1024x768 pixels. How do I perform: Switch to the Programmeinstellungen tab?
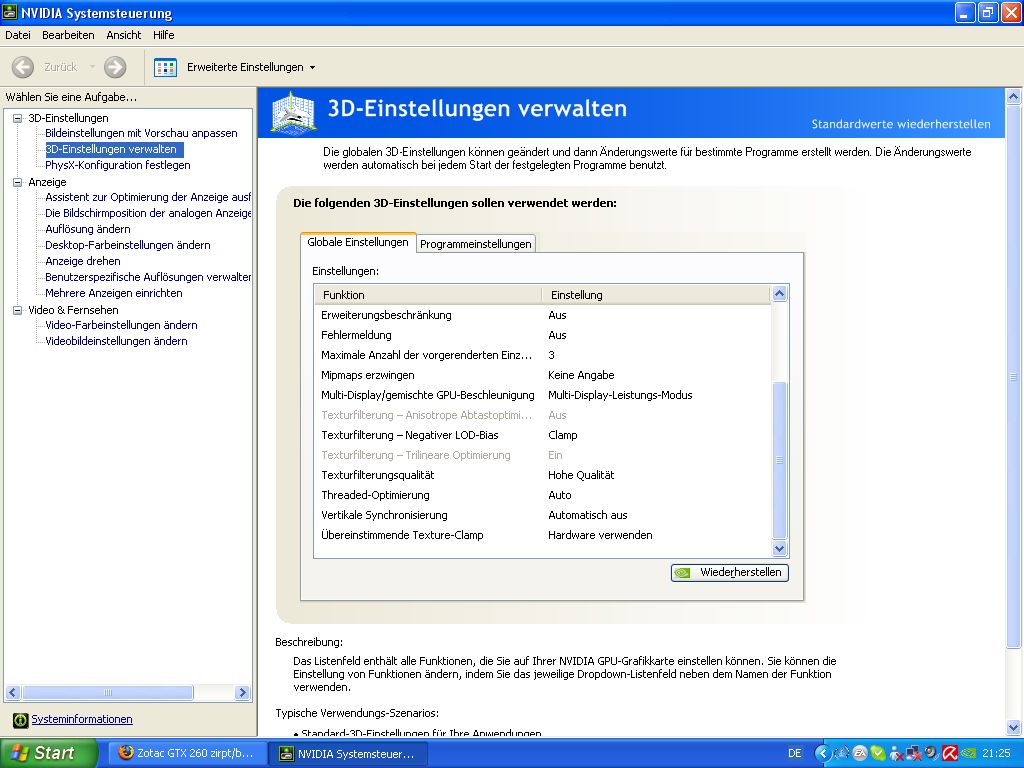coord(475,244)
